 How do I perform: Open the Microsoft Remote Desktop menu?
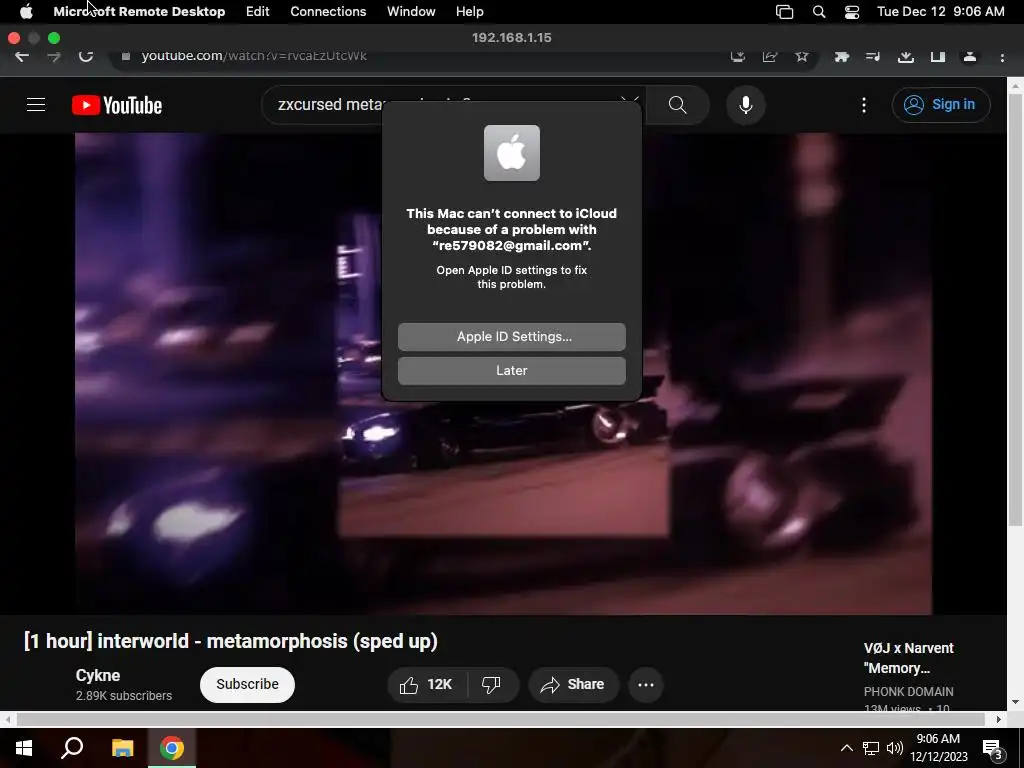point(139,12)
